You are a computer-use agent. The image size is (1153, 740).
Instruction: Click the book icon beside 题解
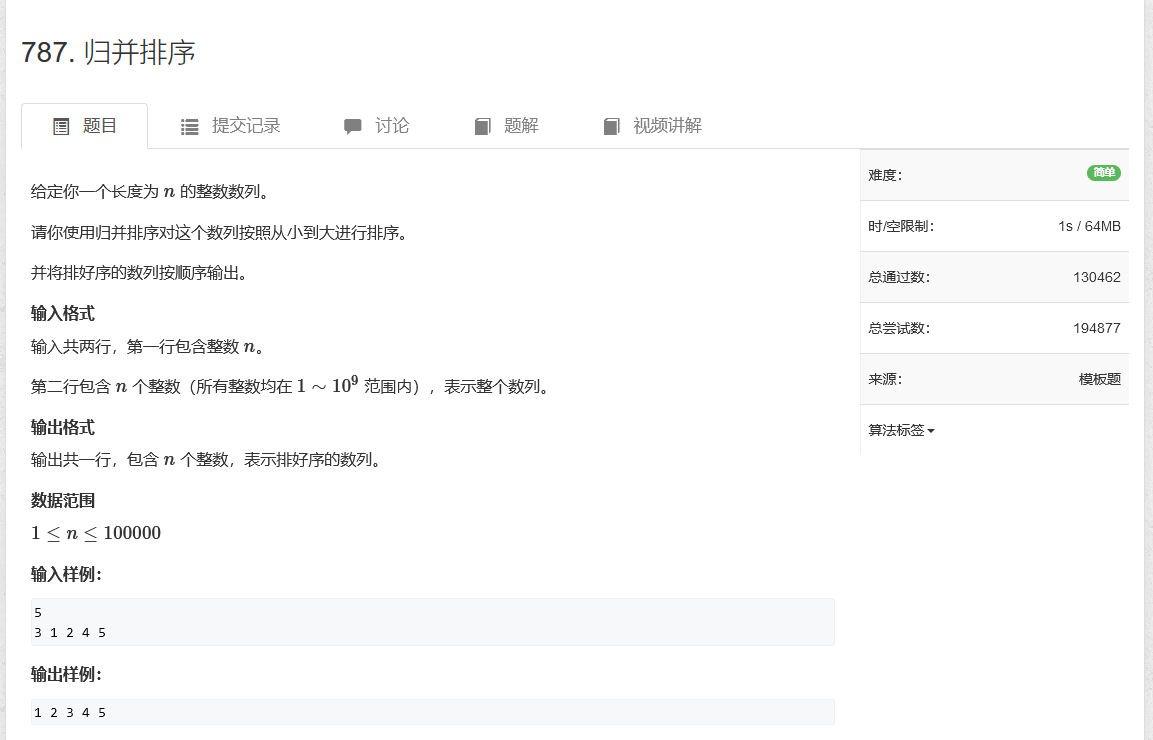pyautogui.click(x=481, y=125)
